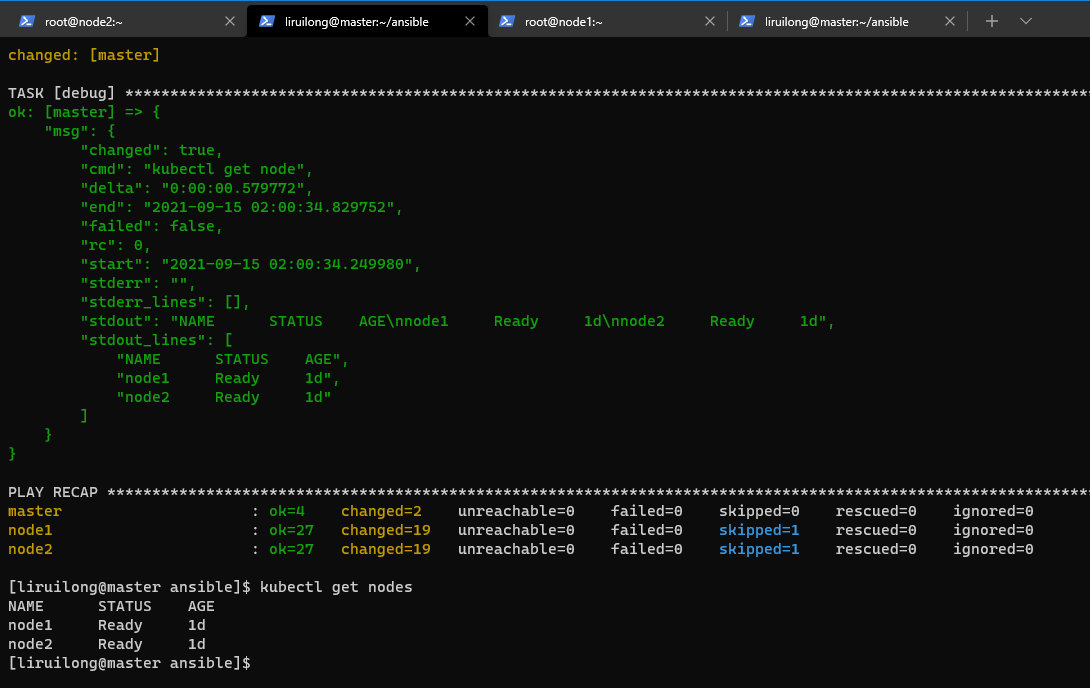Click 'changed=2' in the master recap row
Viewport: 1090px width, 688px height.
coord(382,511)
